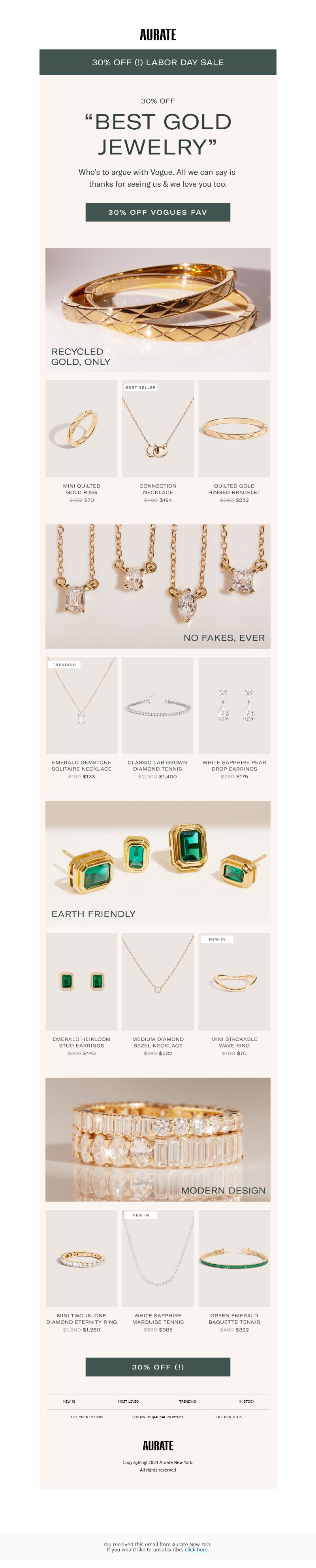Image resolution: width=316 pixels, height=1568 pixels.
Task: Click the 30% OFF VOGUES FAV button
Action: [158, 212]
